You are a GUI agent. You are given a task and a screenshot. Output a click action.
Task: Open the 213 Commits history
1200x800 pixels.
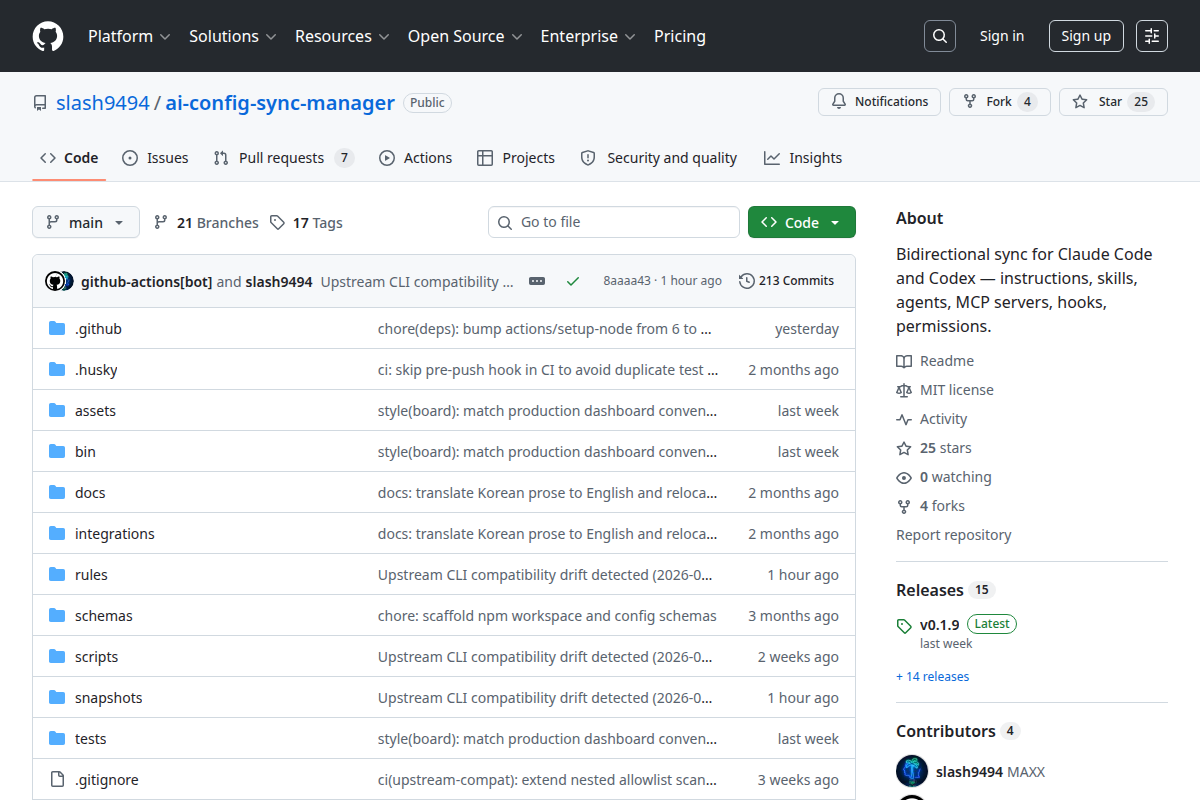[x=786, y=281]
